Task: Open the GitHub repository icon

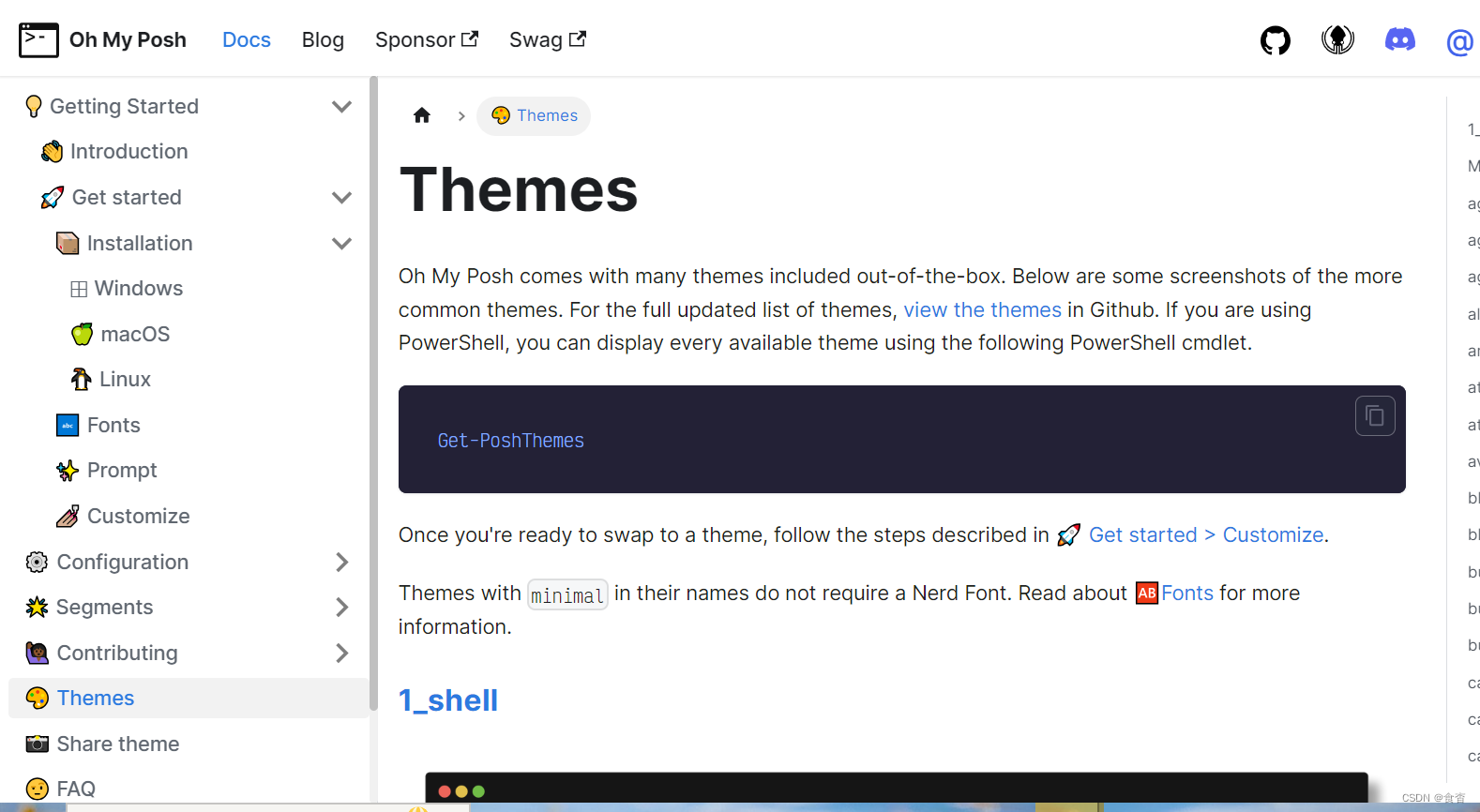Action: (1275, 40)
